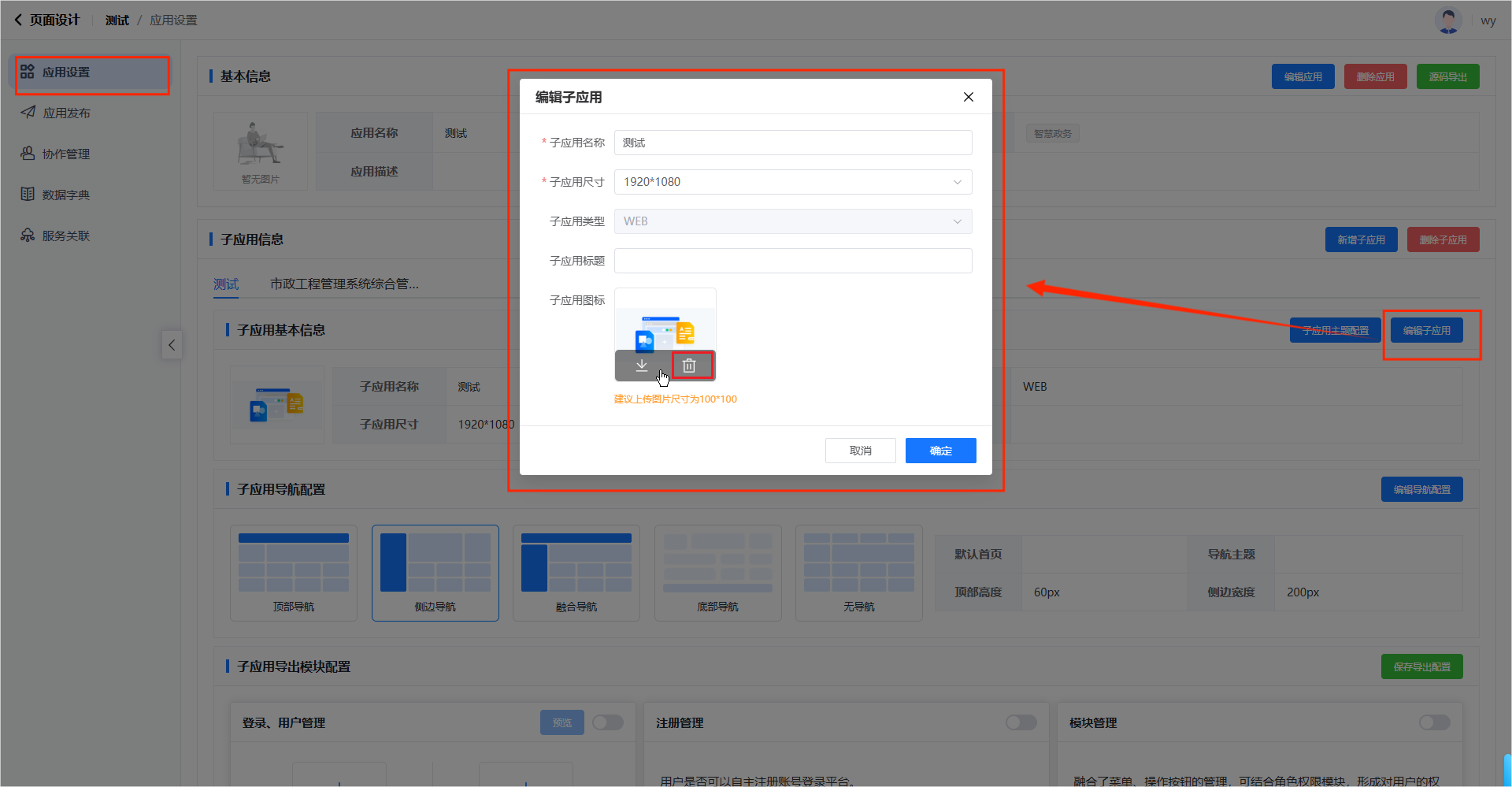
Task: Click the 确定 button in dialog
Action: pyautogui.click(x=940, y=451)
